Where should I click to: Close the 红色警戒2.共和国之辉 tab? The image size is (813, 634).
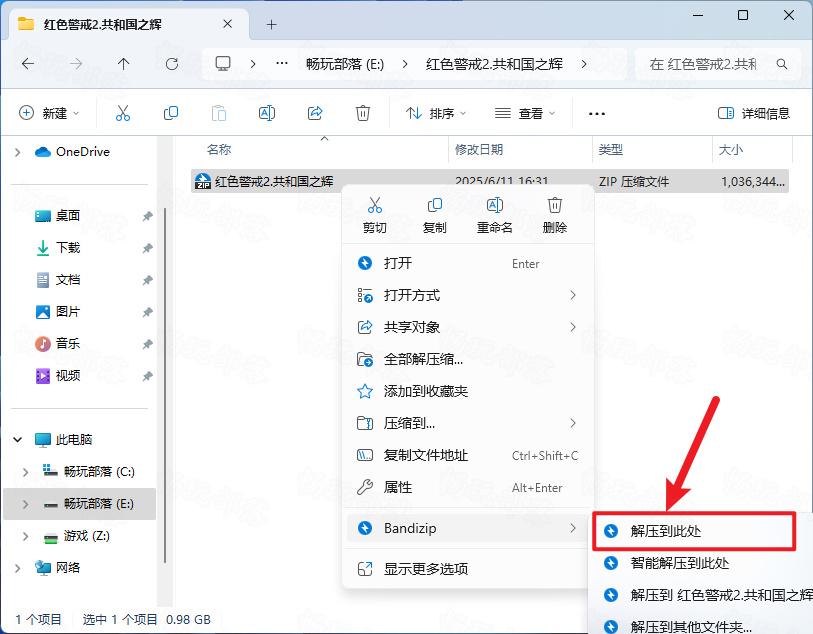coord(227,24)
